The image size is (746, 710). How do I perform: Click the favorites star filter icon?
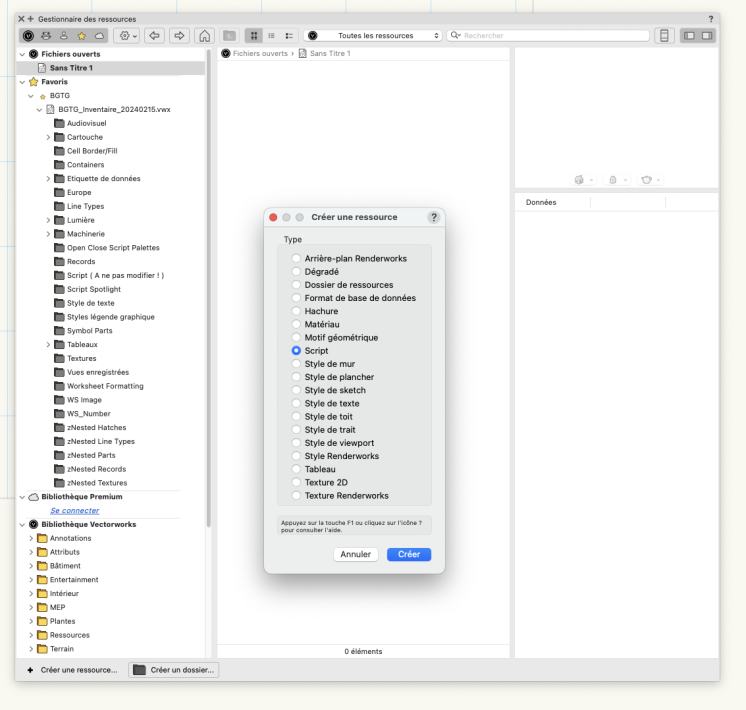(x=84, y=35)
